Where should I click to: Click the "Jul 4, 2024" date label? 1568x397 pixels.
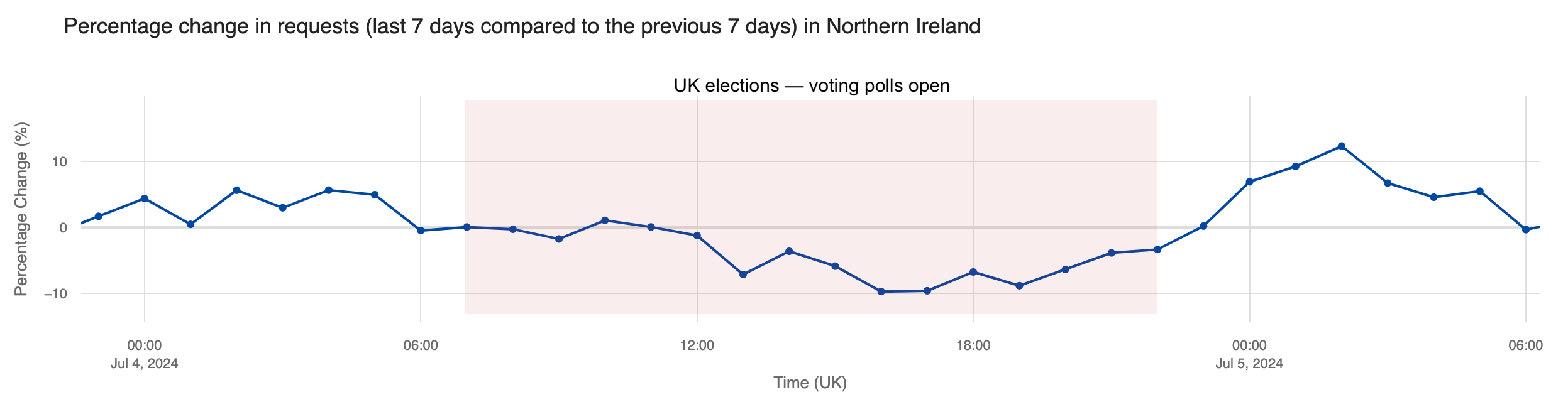144,364
